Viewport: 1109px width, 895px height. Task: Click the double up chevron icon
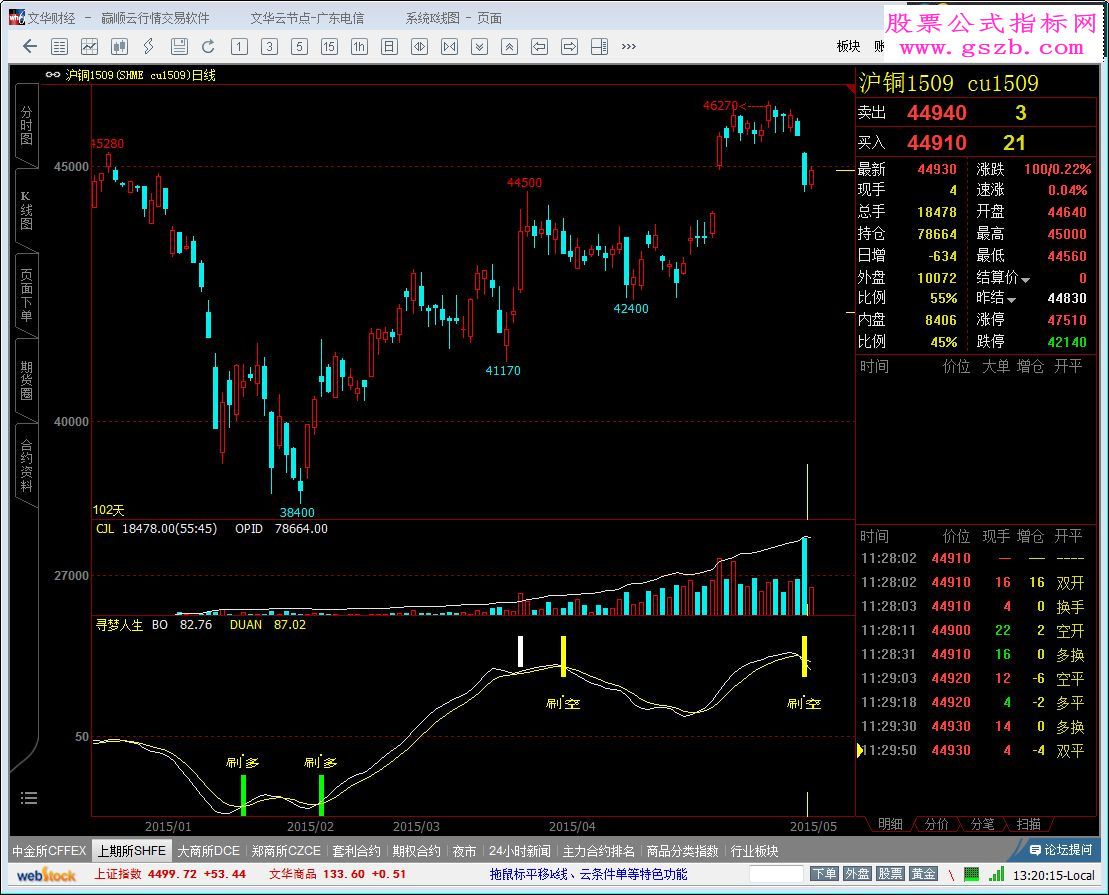(x=509, y=47)
